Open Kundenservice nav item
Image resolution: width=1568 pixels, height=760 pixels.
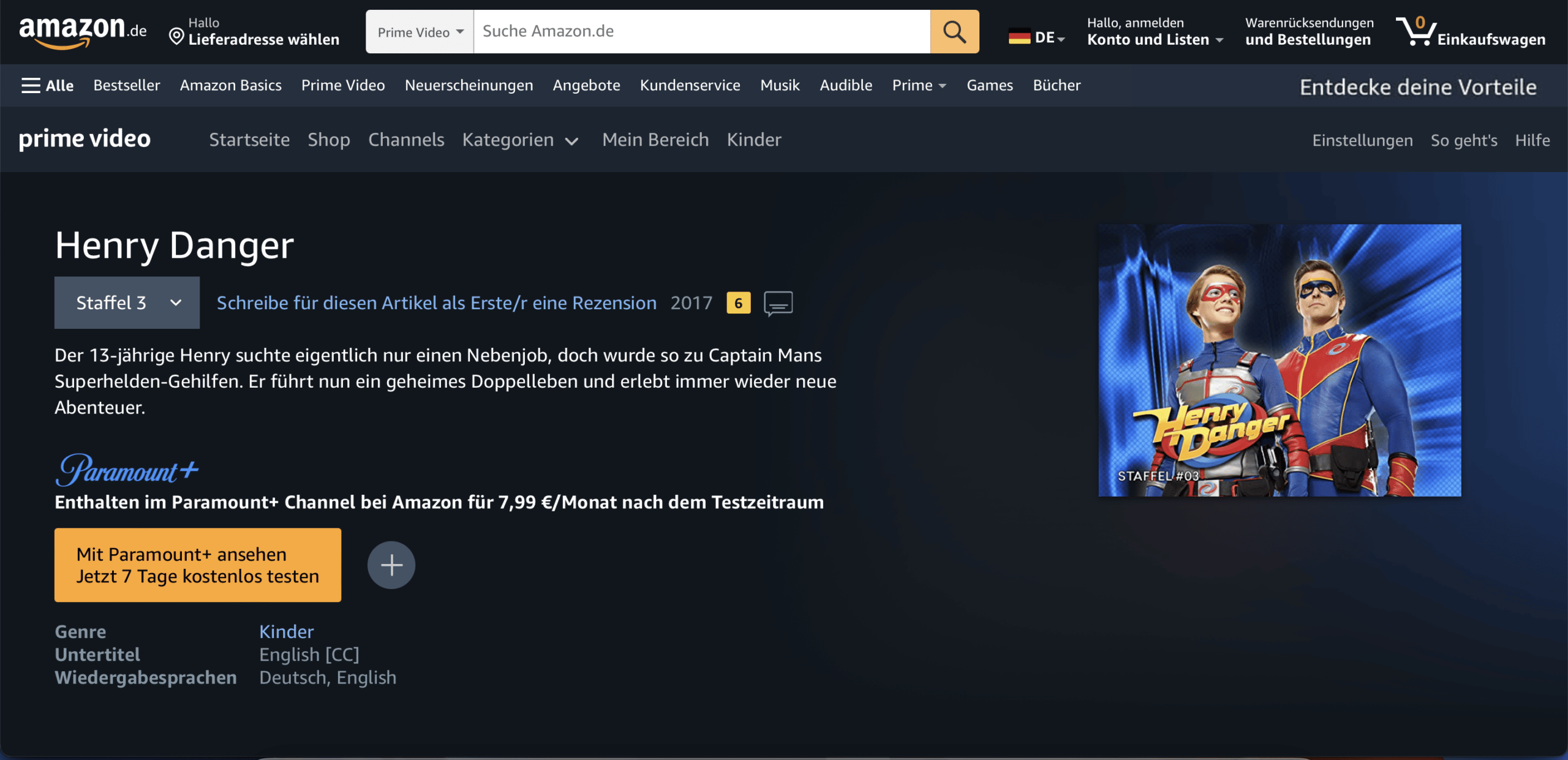(690, 85)
